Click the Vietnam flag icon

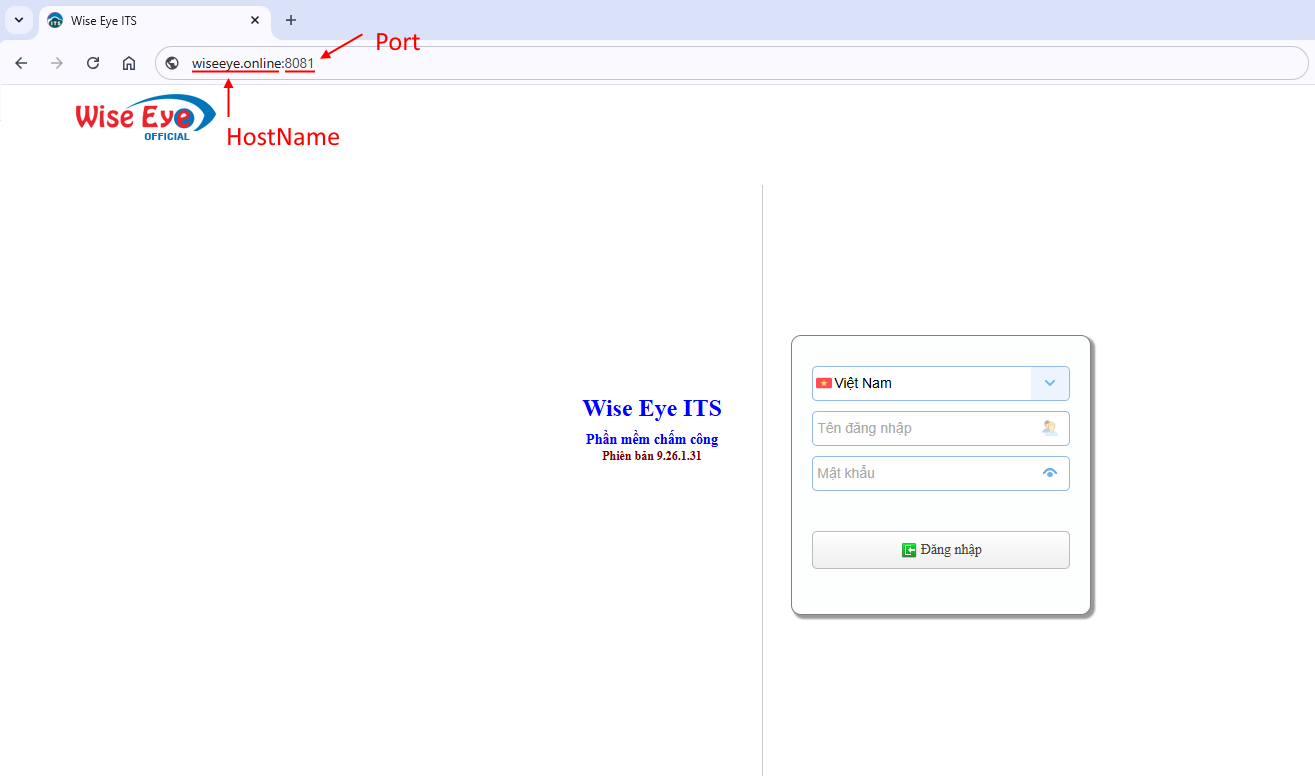(x=824, y=383)
